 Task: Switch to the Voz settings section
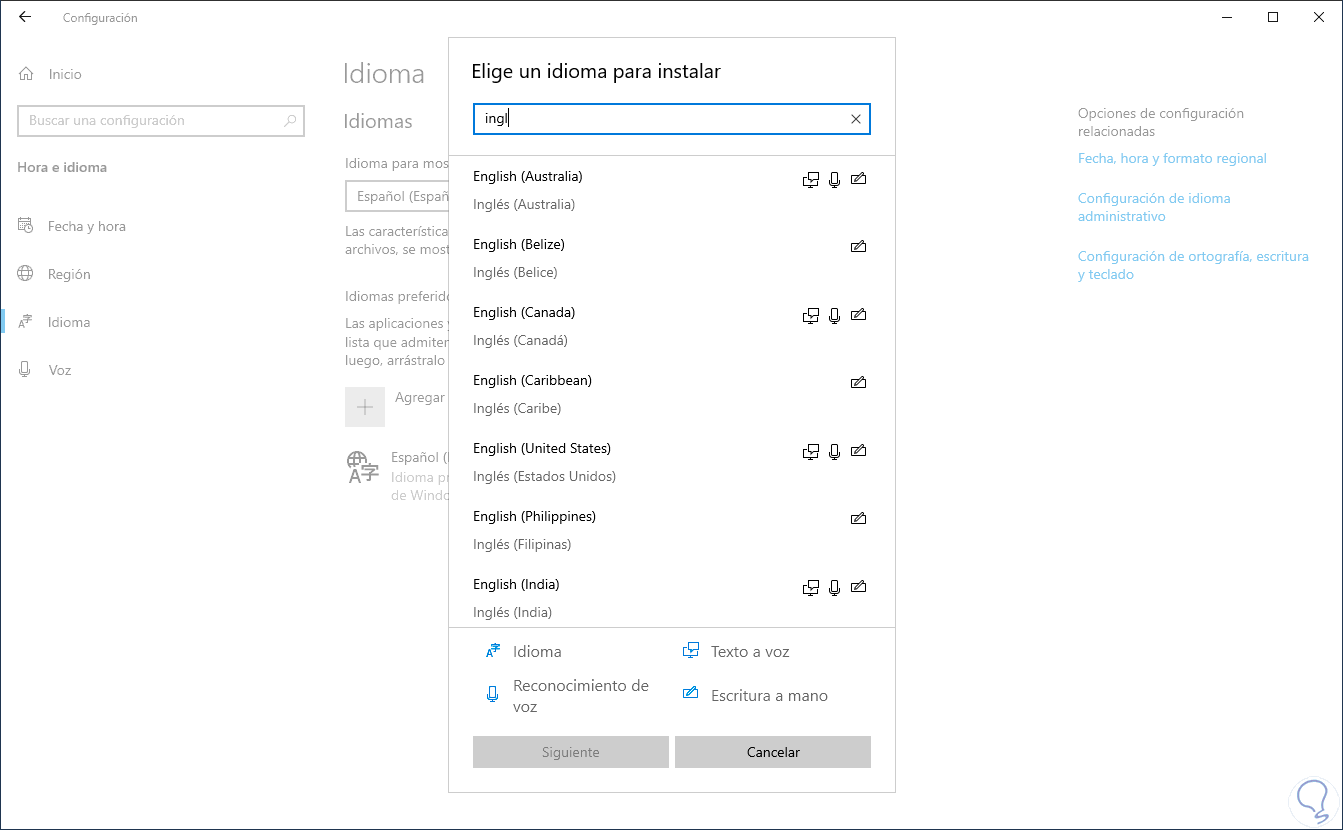(x=60, y=370)
